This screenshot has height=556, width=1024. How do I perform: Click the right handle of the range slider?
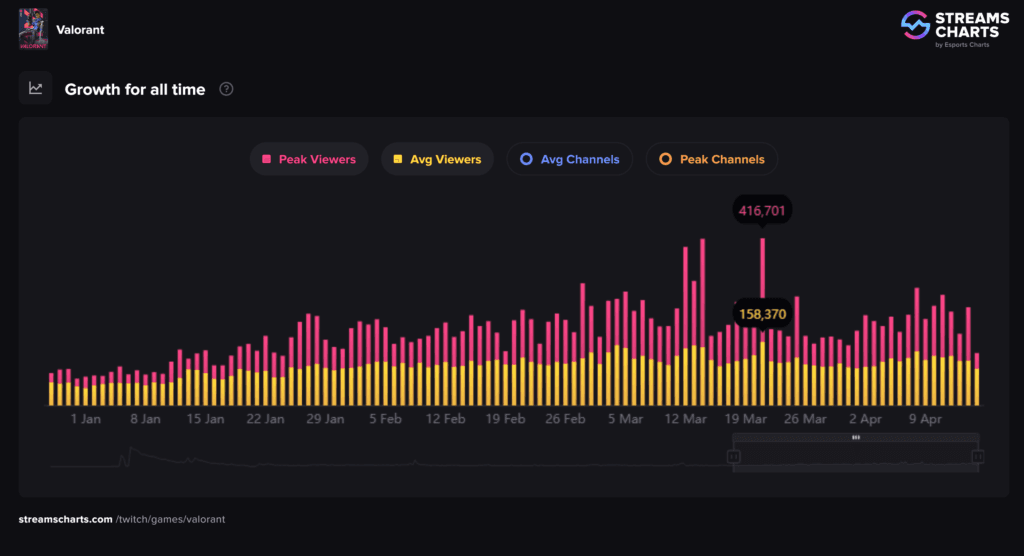click(978, 456)
